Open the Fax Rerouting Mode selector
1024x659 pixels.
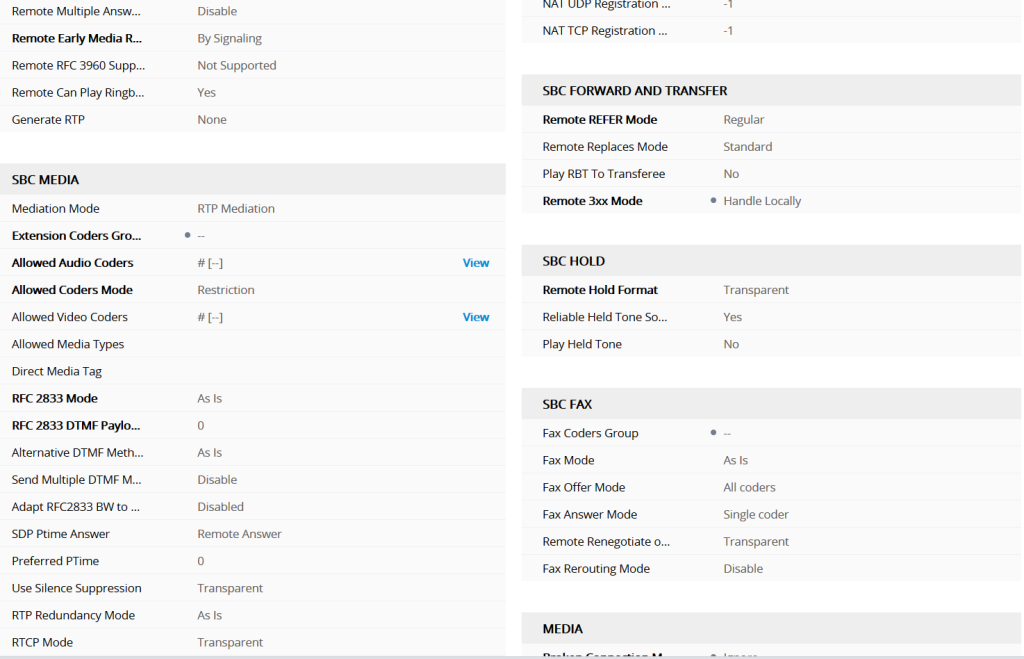click(745, 568)
